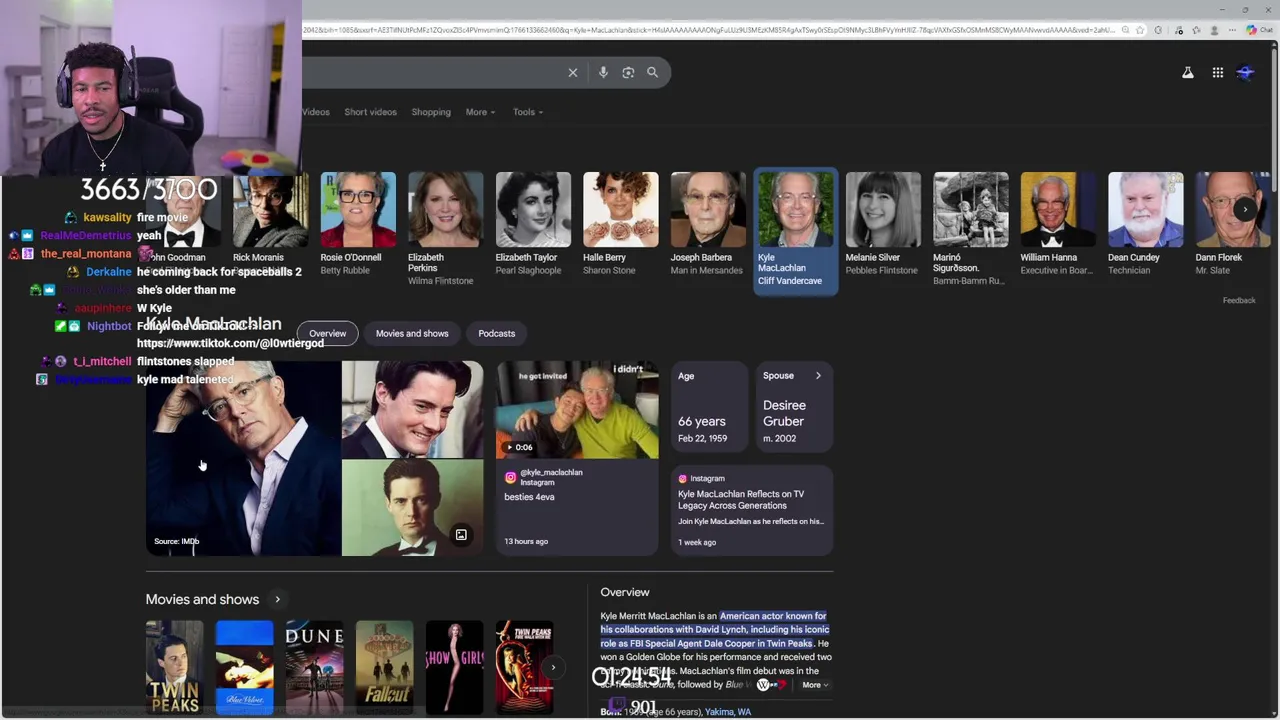1280x720 pixels.
Task: Open the Yakima, WA link
Action: click(728, 712)
